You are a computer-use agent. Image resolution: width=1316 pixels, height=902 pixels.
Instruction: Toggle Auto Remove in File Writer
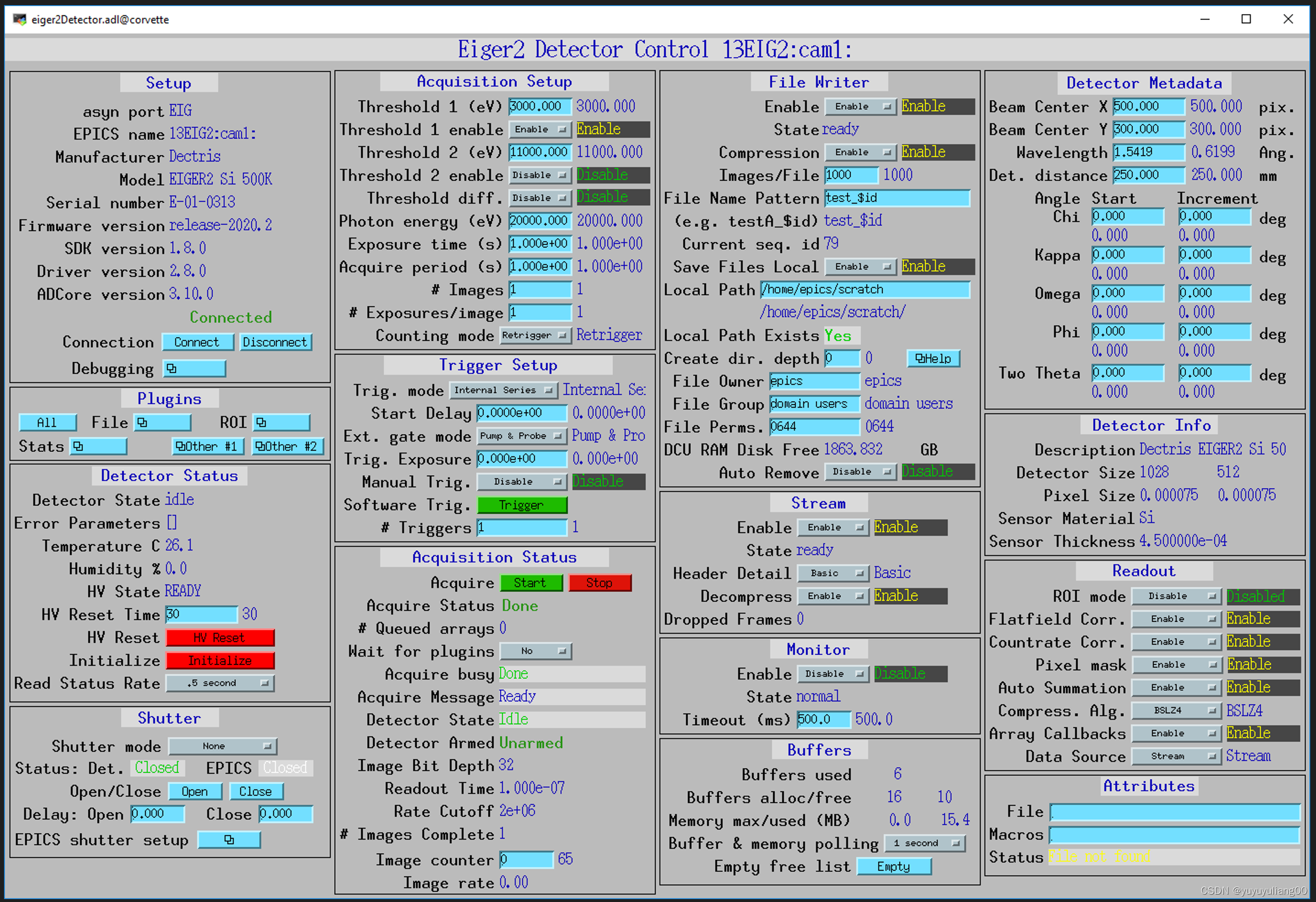860,471
